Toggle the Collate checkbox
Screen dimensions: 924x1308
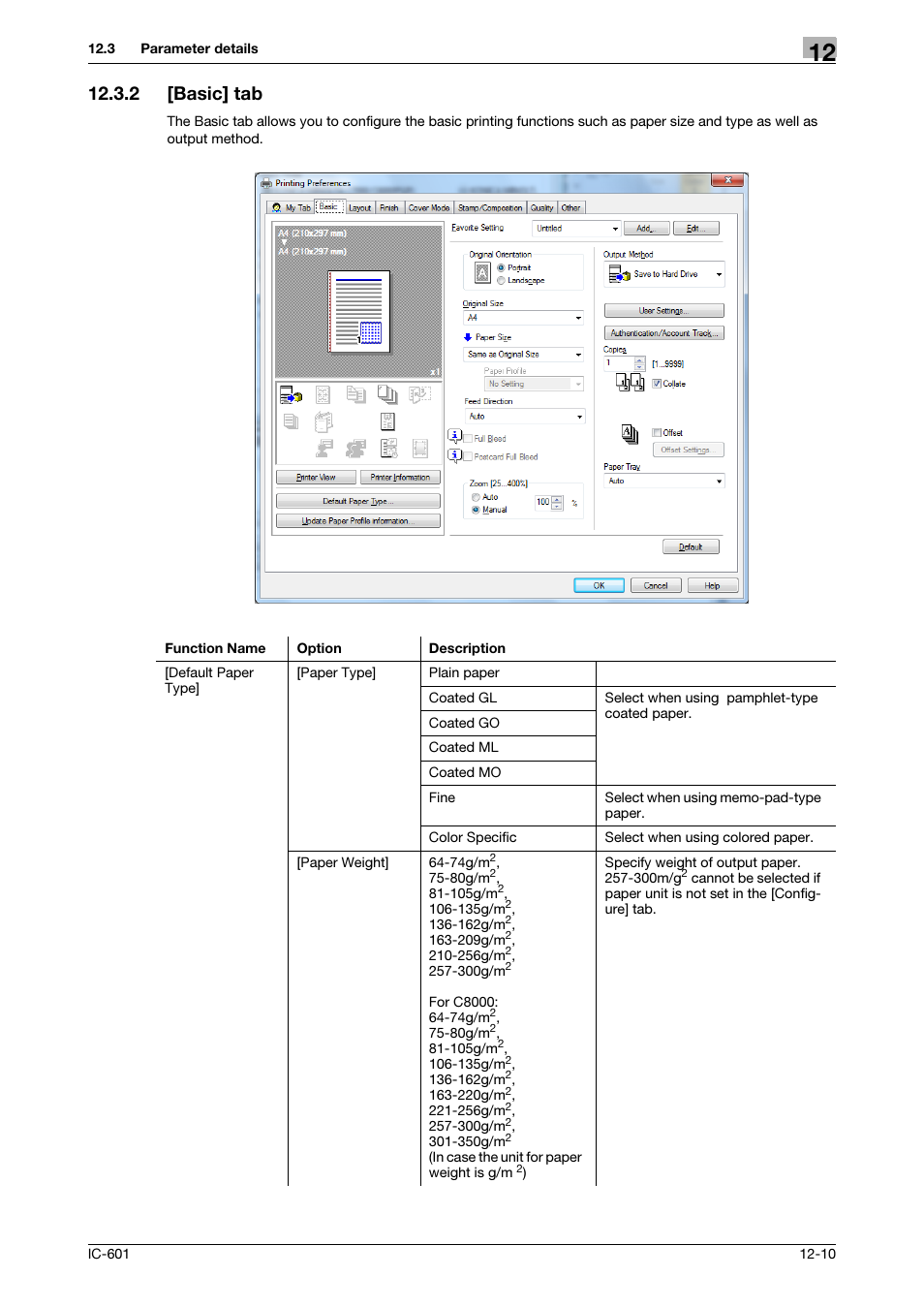pyautogui.click(x=657, y=384)
